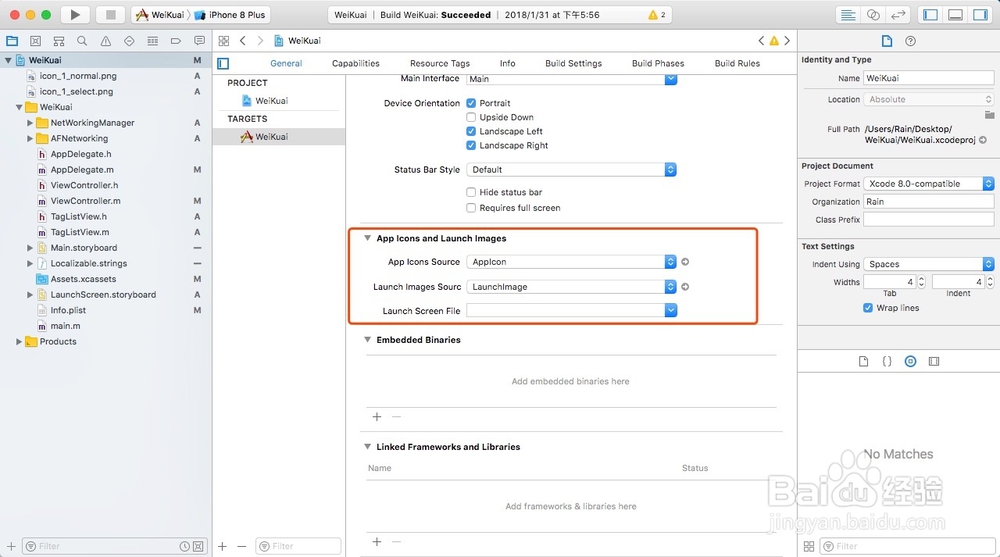Open Indent Using dropdown
The image size is (1000, 557).
pos(929,264)
